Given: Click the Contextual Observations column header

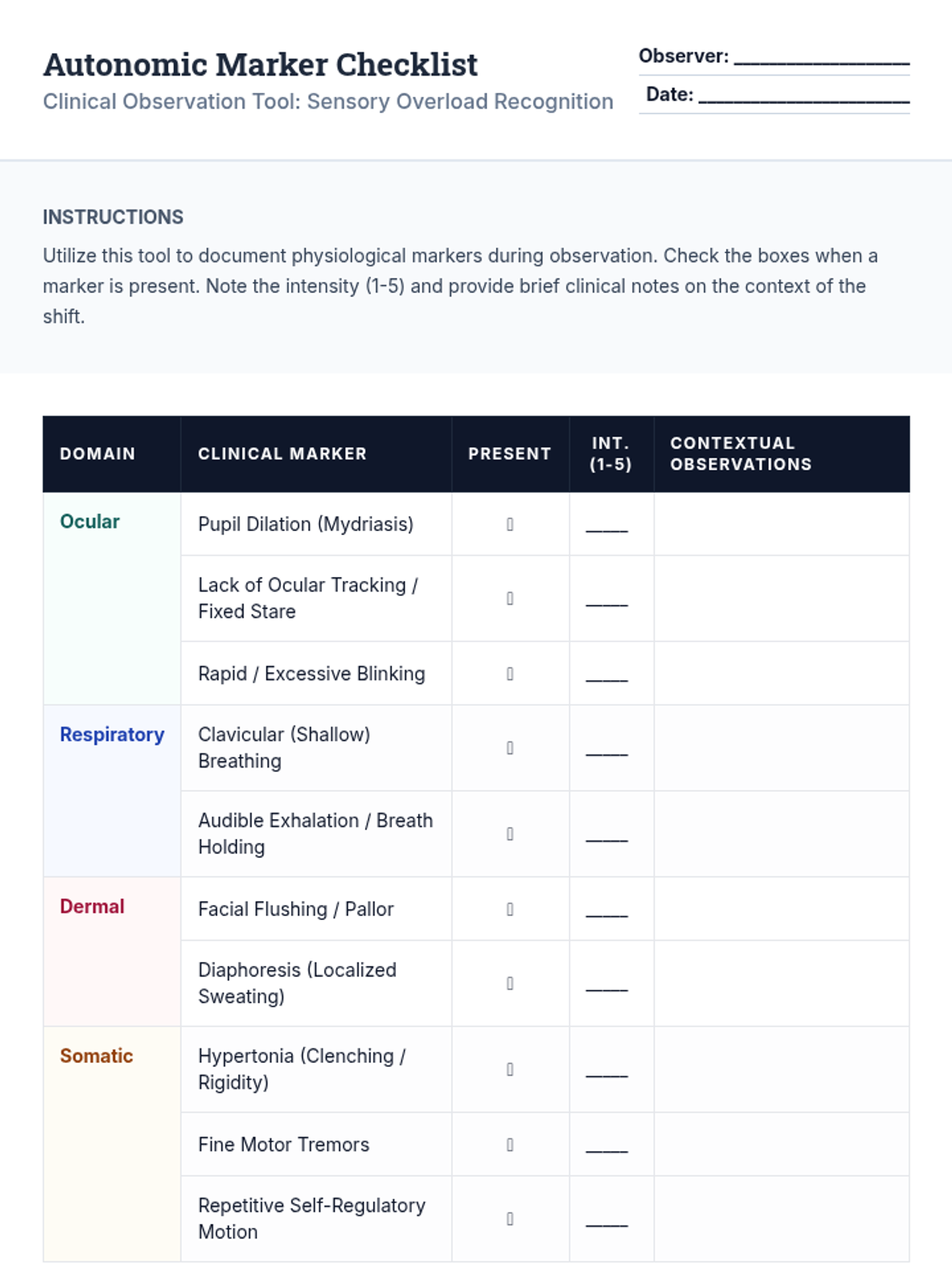Looking at the screenshot, I should pos(741,454).
